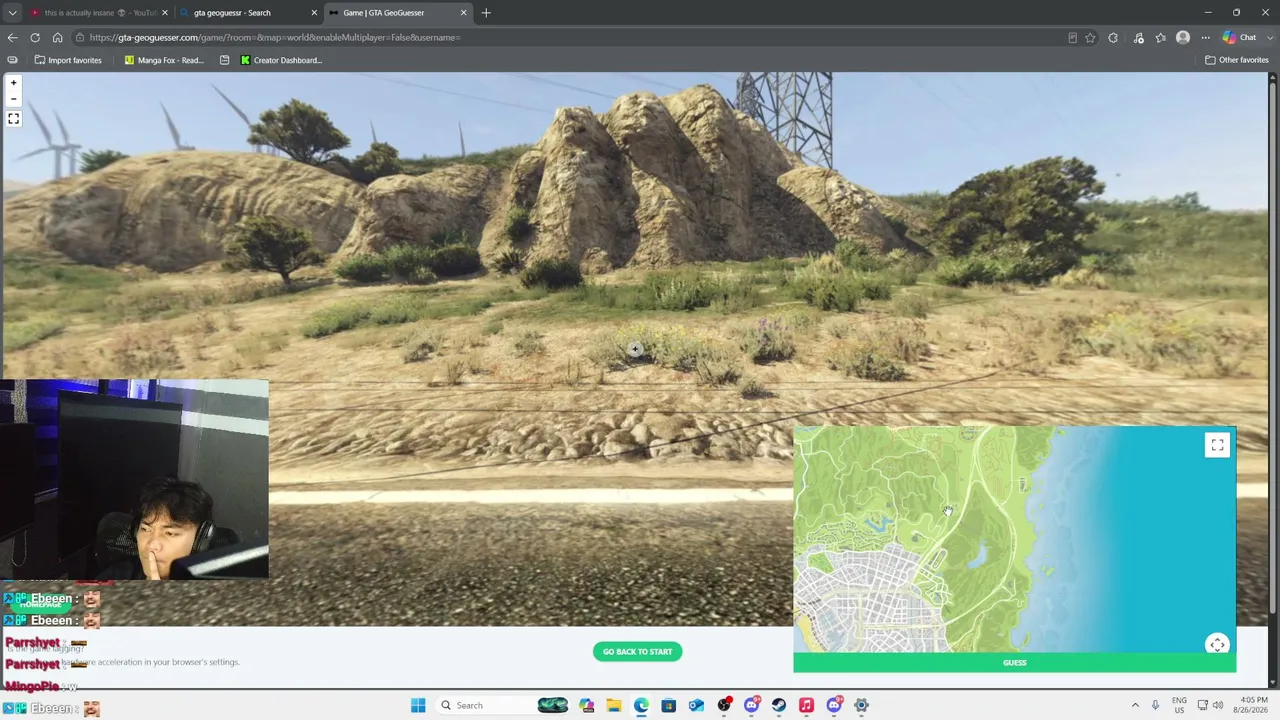Click the microphone tray icon

(x=1155, y=705)
